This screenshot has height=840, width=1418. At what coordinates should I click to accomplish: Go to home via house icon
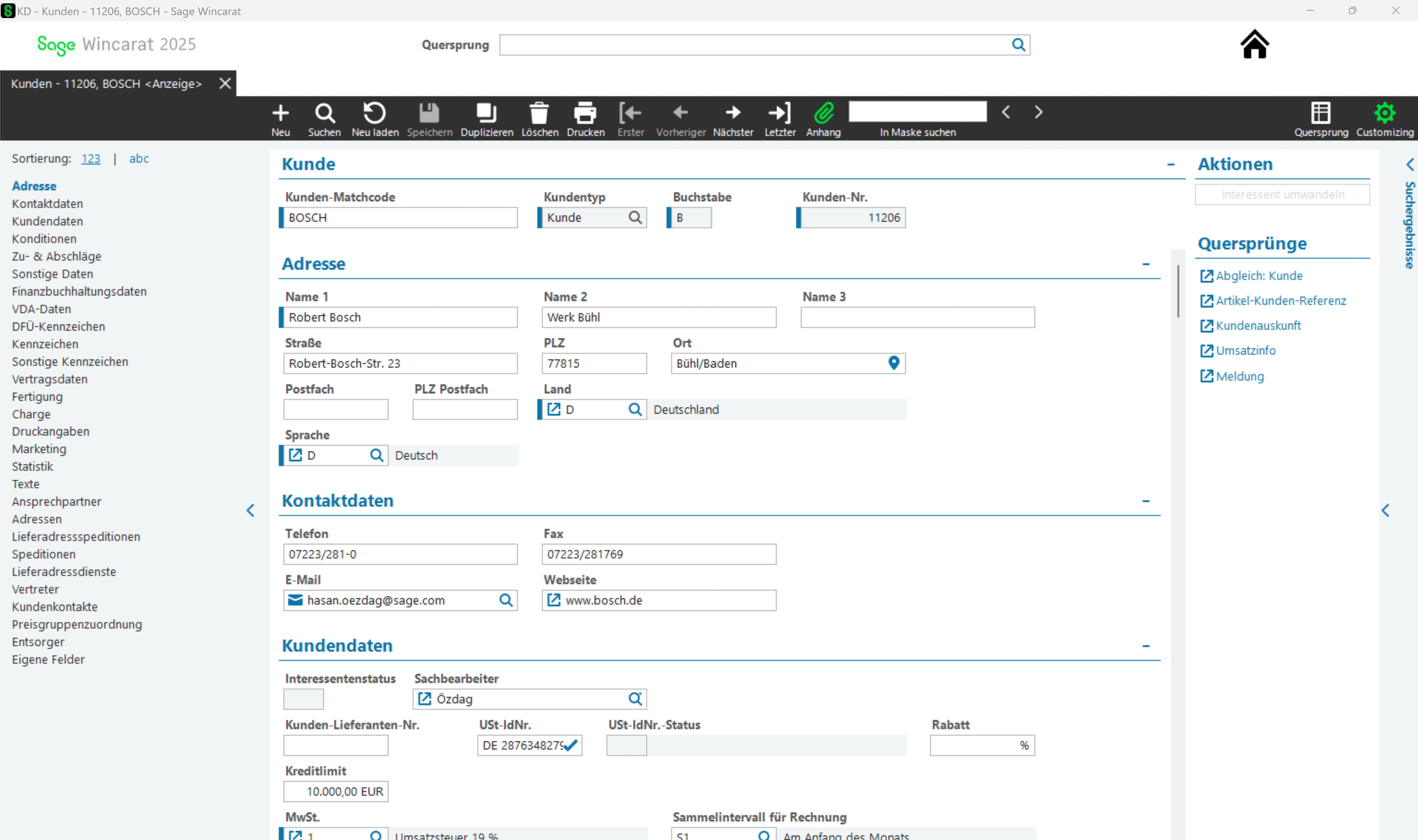point(1254,44)
